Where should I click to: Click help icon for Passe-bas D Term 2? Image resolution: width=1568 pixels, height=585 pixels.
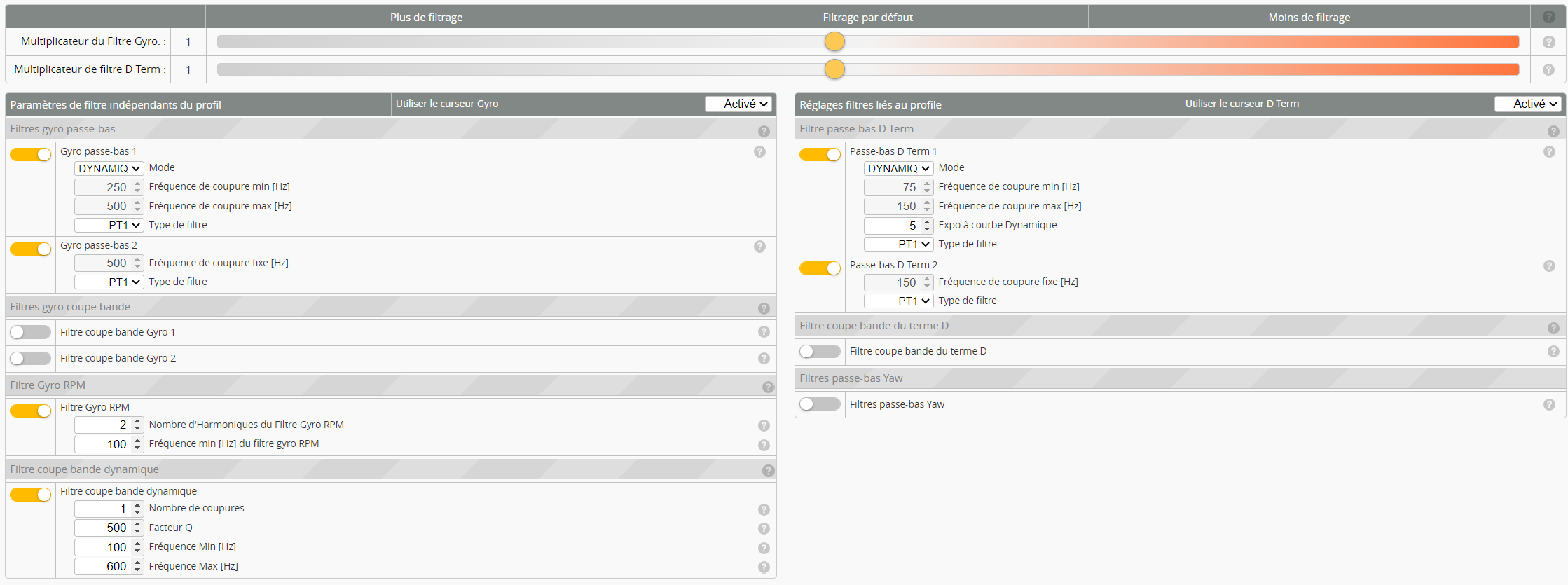1549,266
